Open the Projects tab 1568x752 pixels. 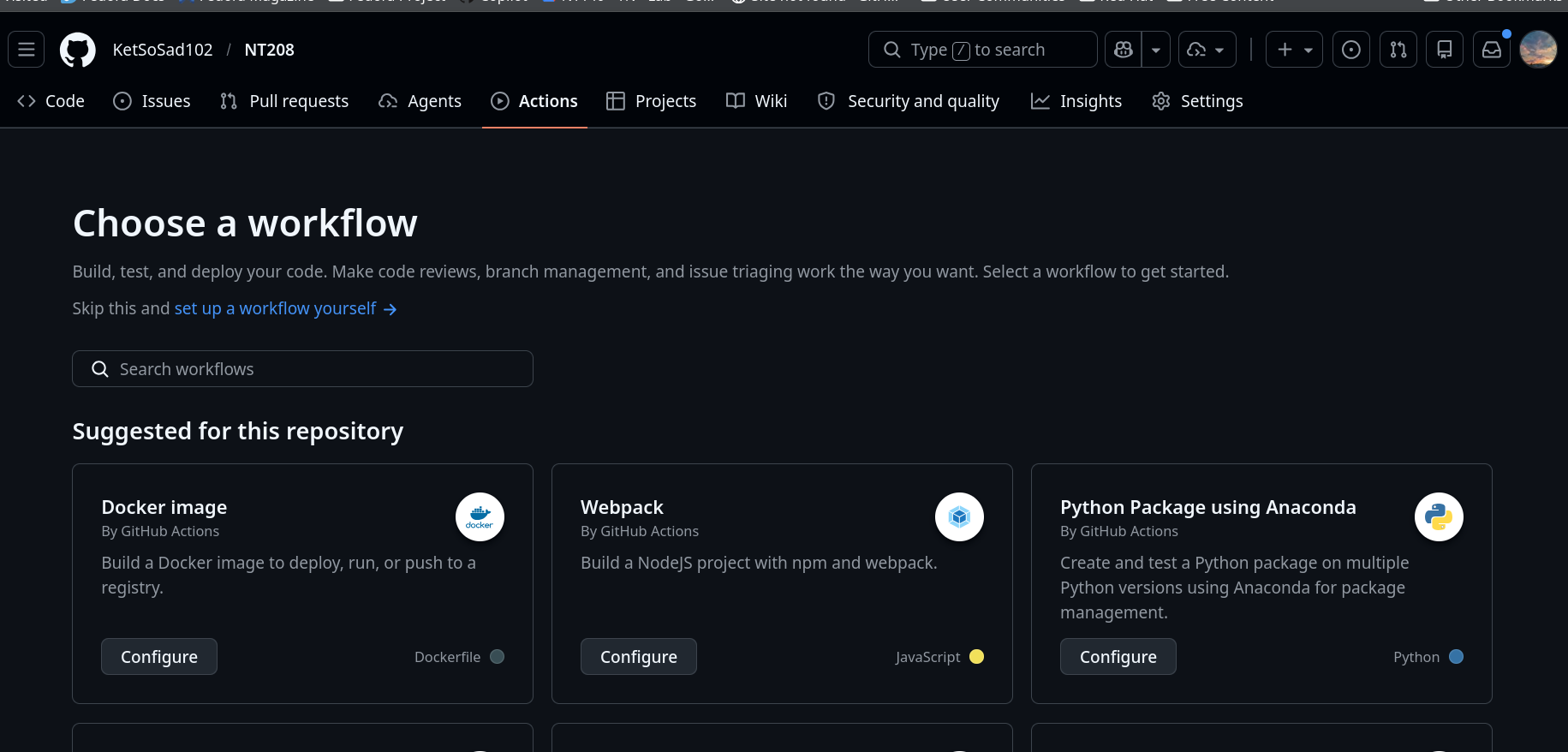tap(652, 101)
